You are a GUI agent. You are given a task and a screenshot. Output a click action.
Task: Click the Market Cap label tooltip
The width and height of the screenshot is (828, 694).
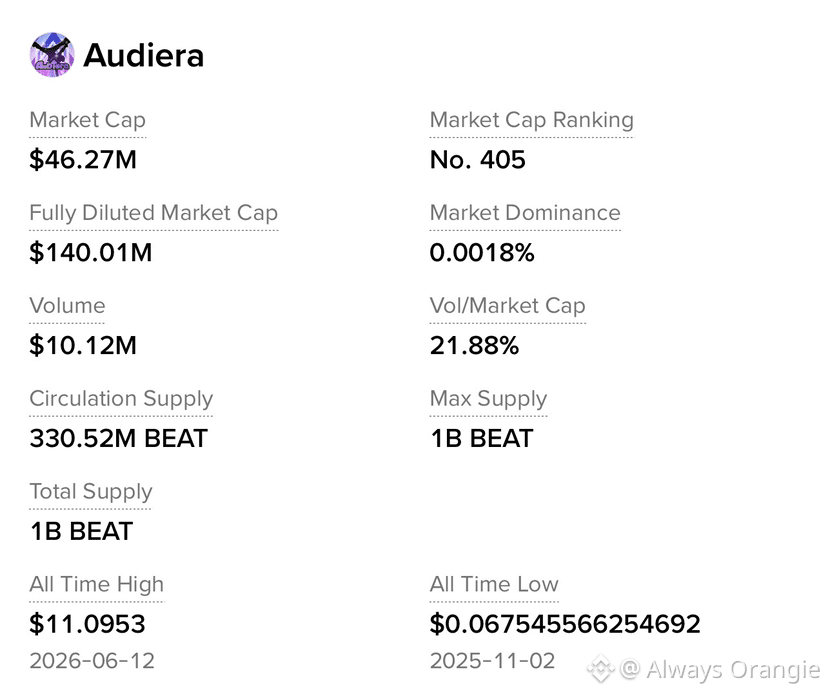click(x=88, y=120)
